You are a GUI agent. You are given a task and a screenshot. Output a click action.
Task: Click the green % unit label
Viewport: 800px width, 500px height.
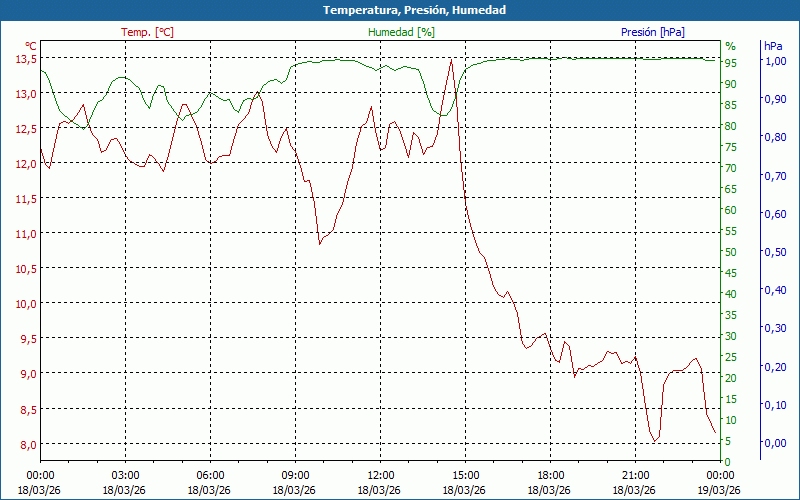(x=730, y=46)
